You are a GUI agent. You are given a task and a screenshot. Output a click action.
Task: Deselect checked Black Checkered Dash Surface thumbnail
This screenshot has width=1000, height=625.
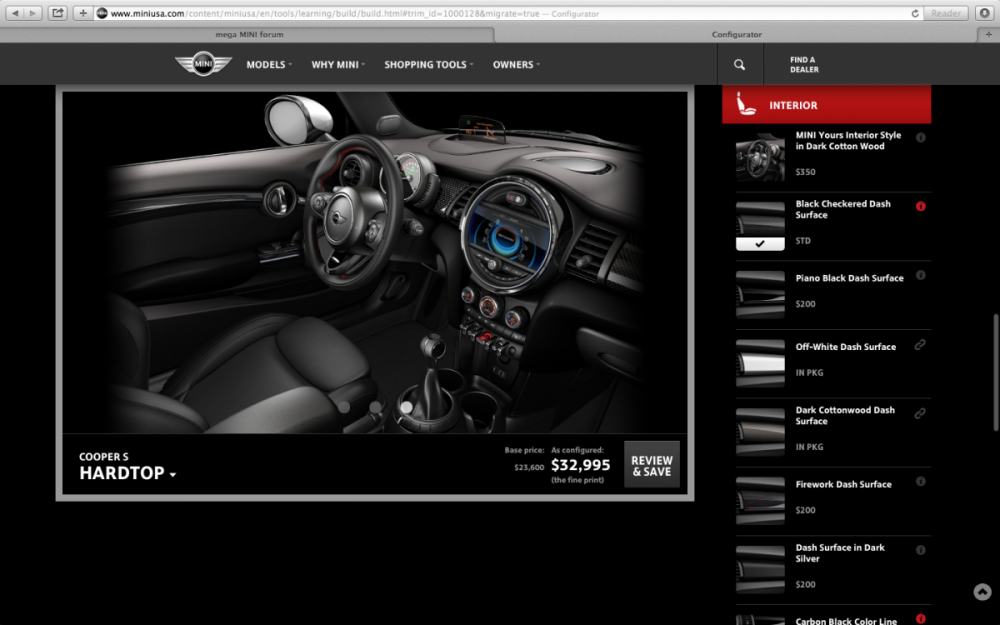pos(760,226)
